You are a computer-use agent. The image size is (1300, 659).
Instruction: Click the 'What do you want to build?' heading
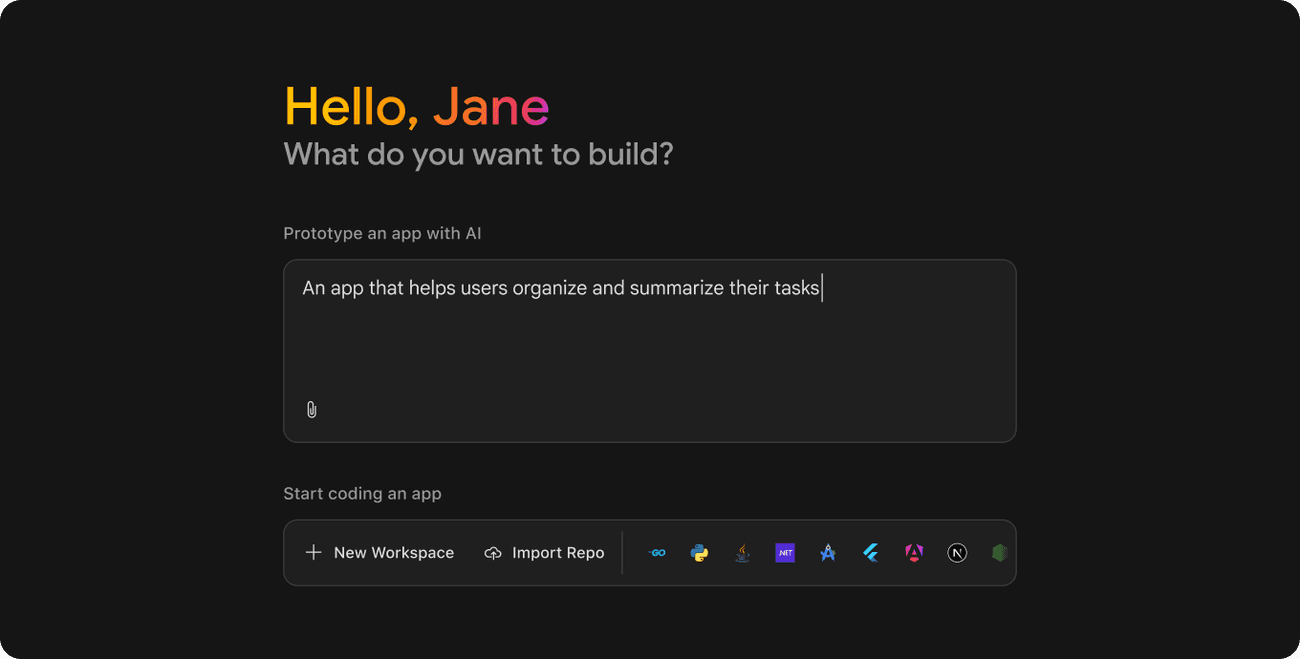(x=478, y=154)
